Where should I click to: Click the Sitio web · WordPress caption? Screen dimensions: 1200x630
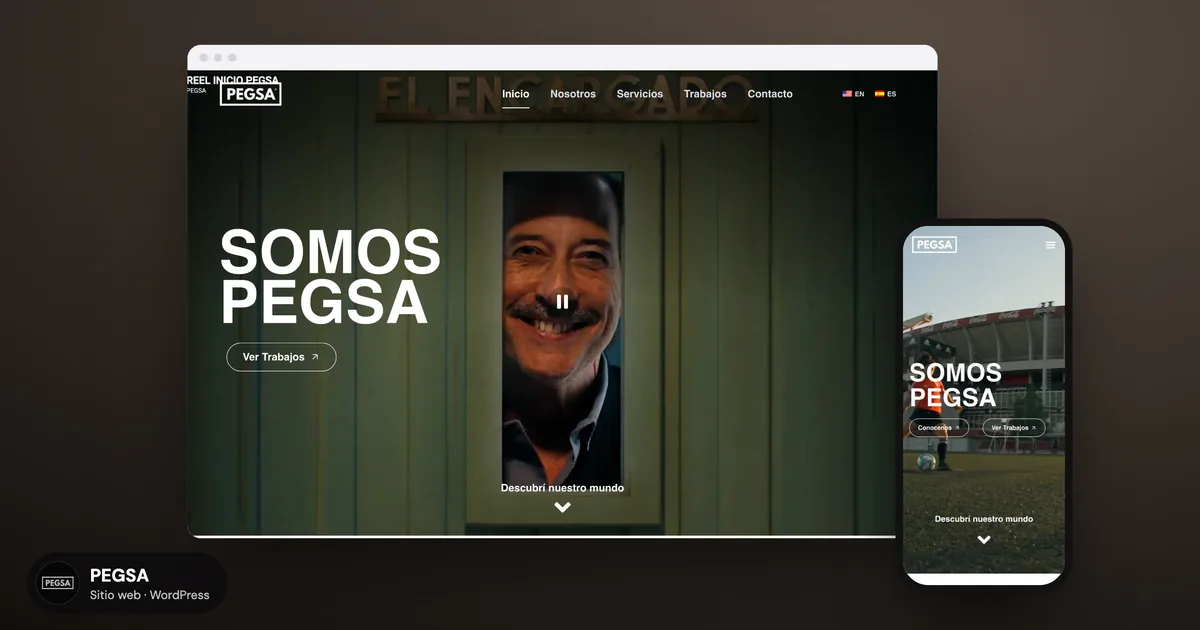pos(150,595)
